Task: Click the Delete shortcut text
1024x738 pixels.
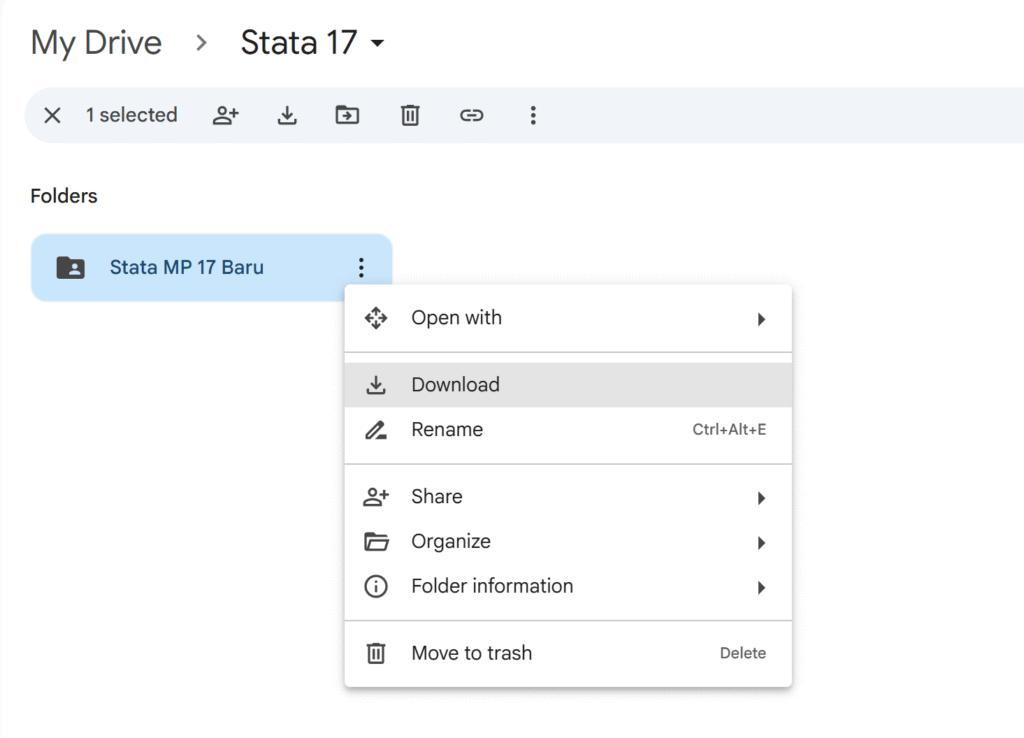Action: (x=743, y=653)
